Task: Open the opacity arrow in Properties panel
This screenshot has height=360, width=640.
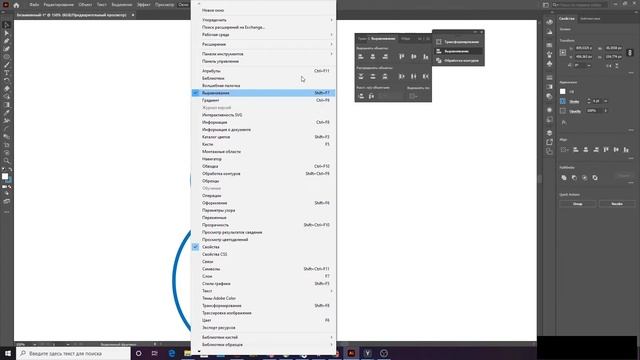Action: (x=605, y=111)
